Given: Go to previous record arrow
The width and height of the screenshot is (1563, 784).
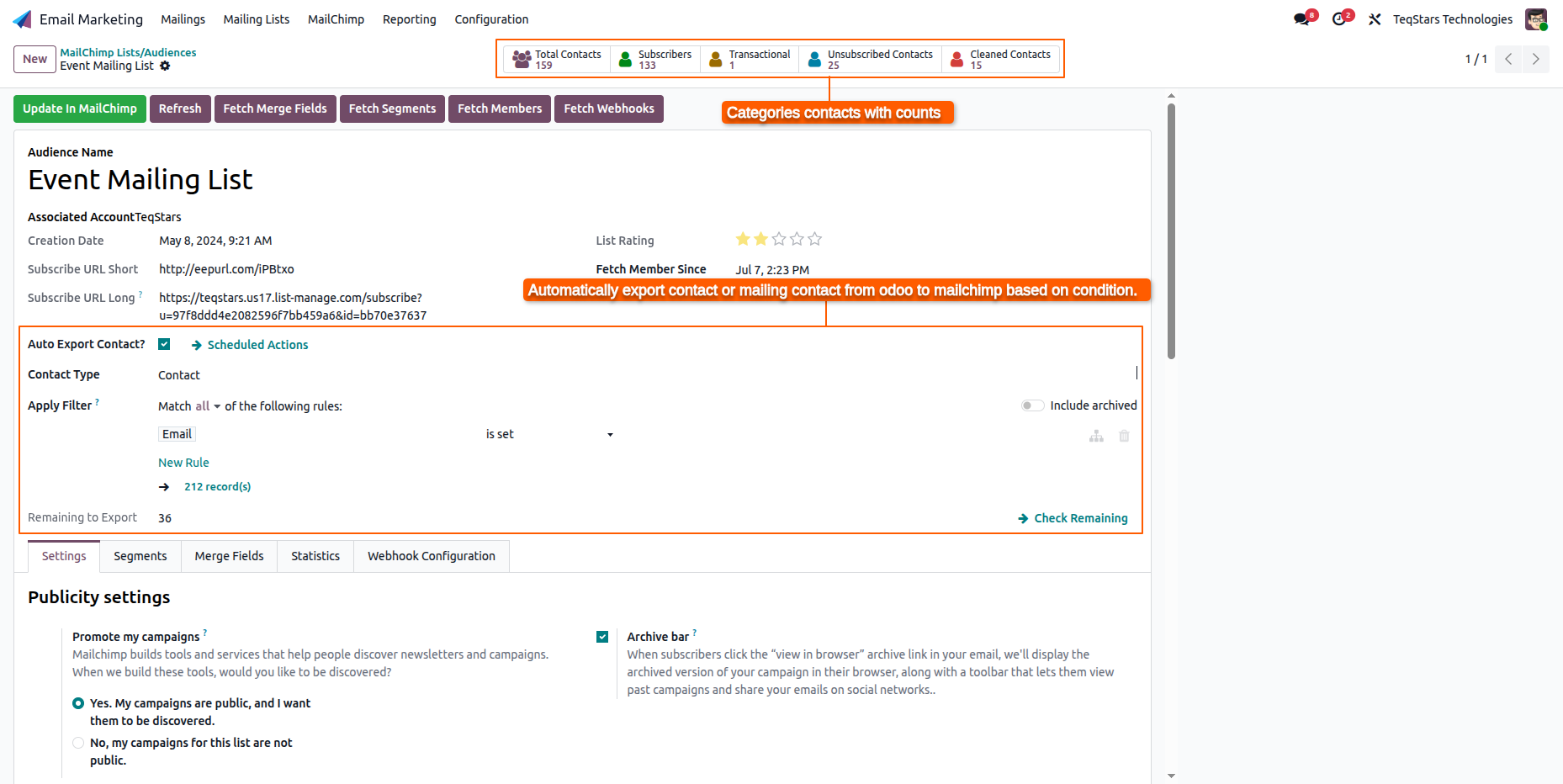Looking at the screenshot, I should point(1508,59).
